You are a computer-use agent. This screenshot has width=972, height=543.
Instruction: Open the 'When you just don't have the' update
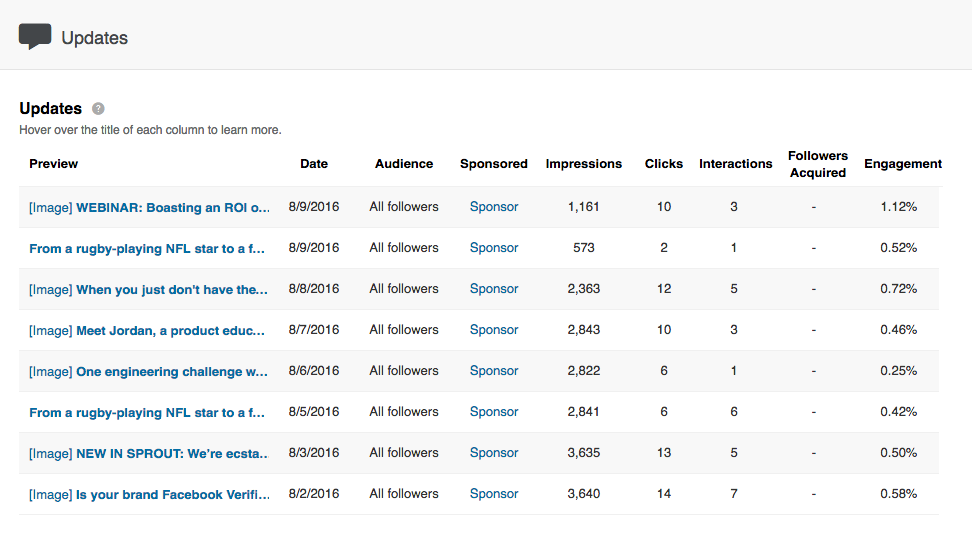pos(149,289)
